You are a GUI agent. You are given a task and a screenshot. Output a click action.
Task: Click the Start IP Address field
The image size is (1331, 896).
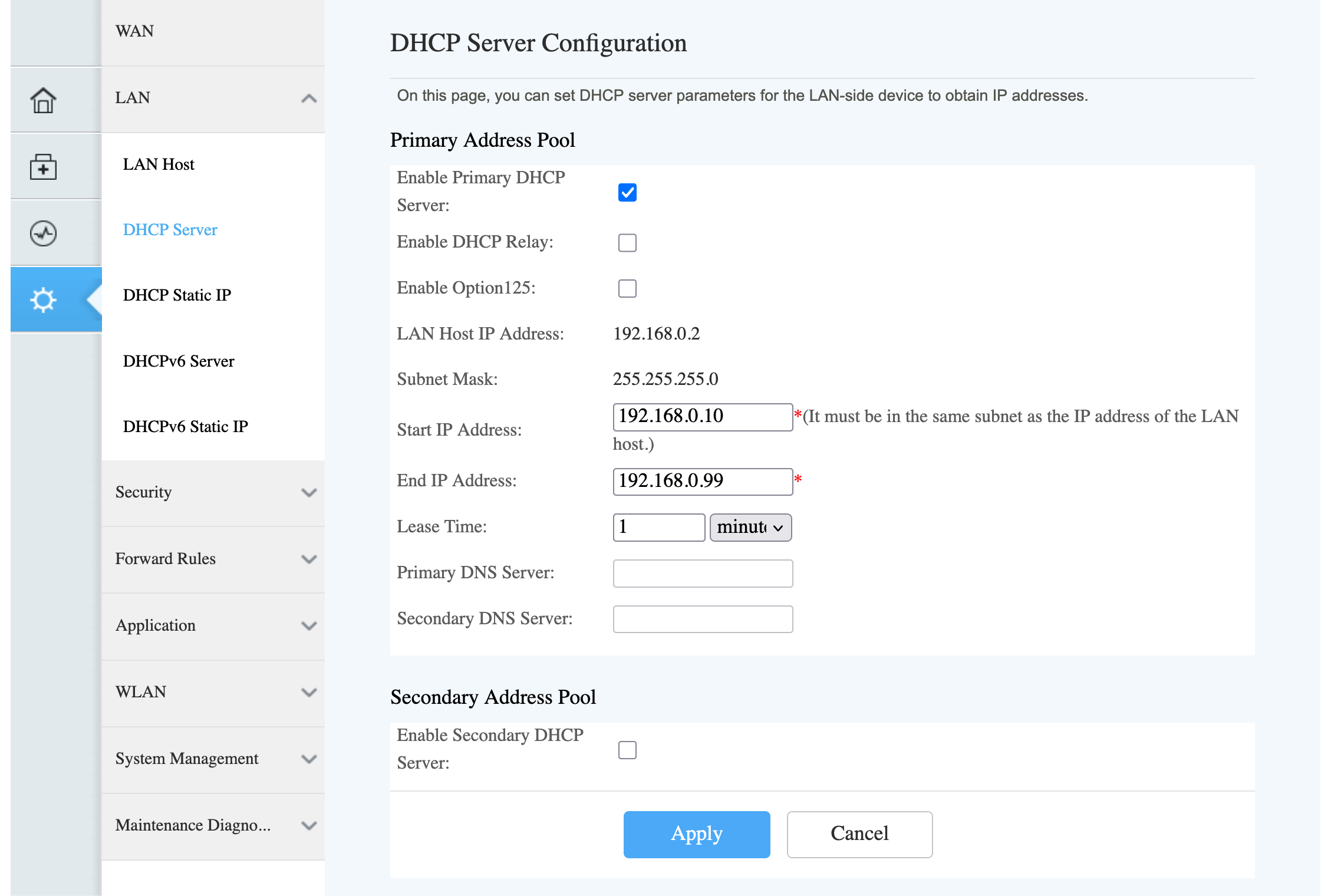tap(703, 417)
